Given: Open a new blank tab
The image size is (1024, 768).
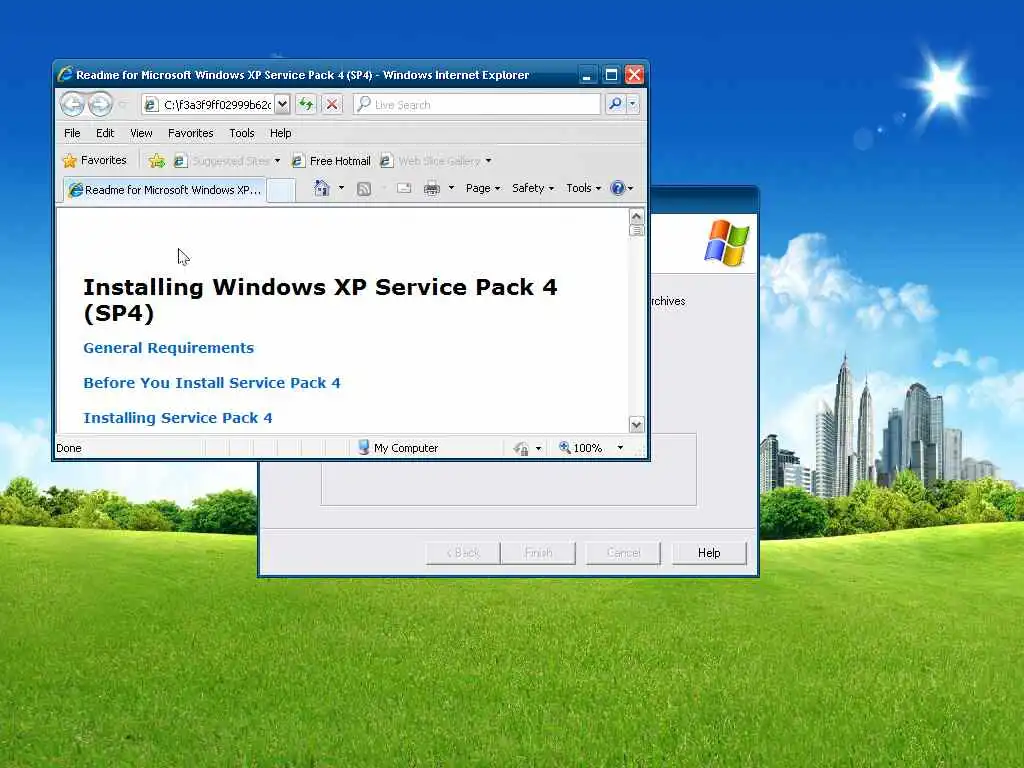Looking at the screenshot, I should coord(281,190).
